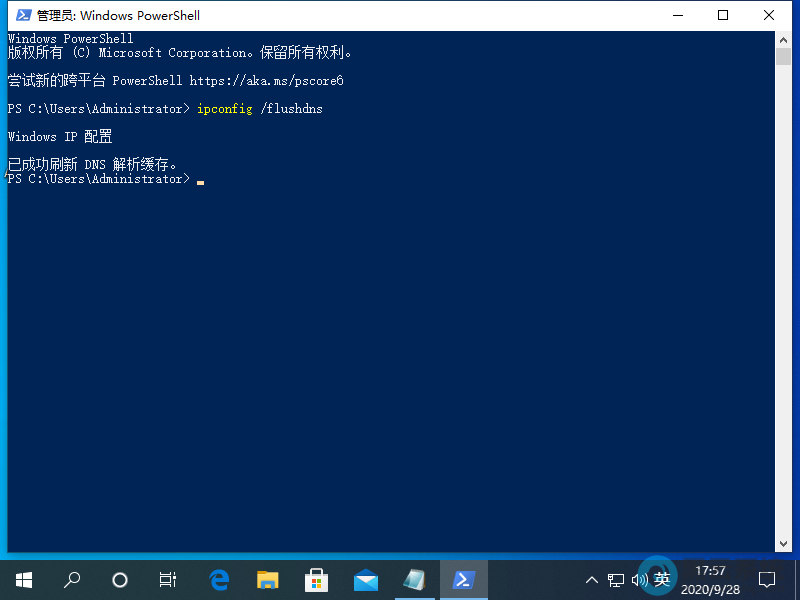Maximize the PowerShell window

723,15
